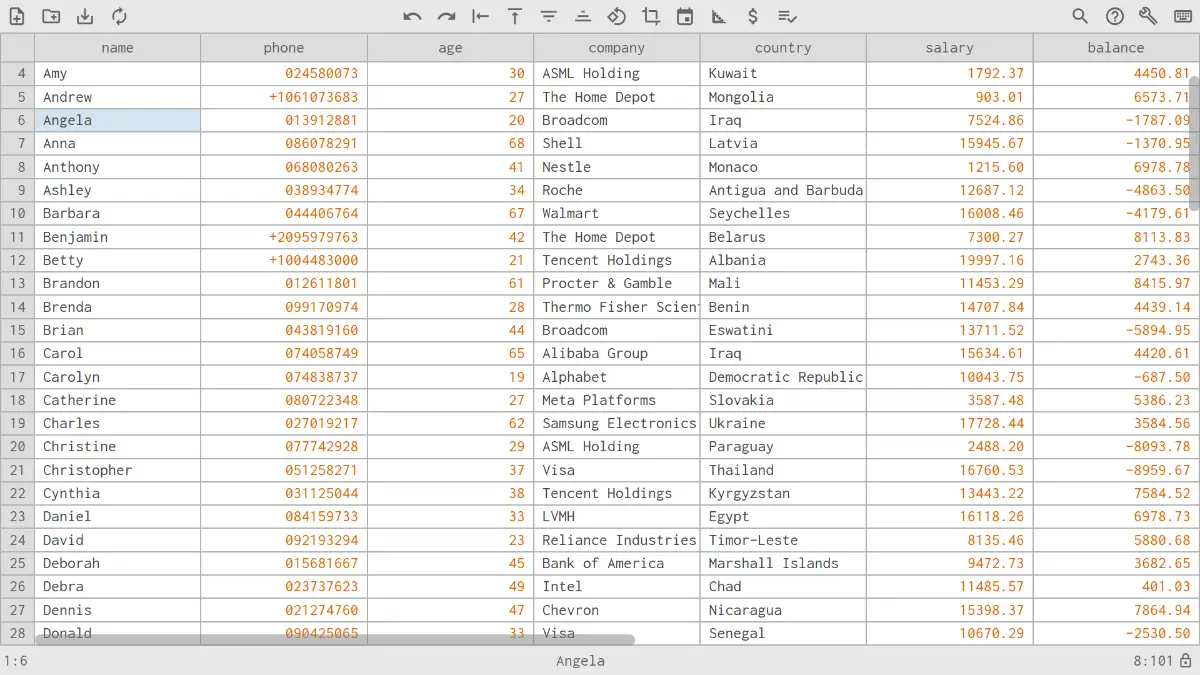Sort by the name column header
1200x675 pixels.
(117, 47)
